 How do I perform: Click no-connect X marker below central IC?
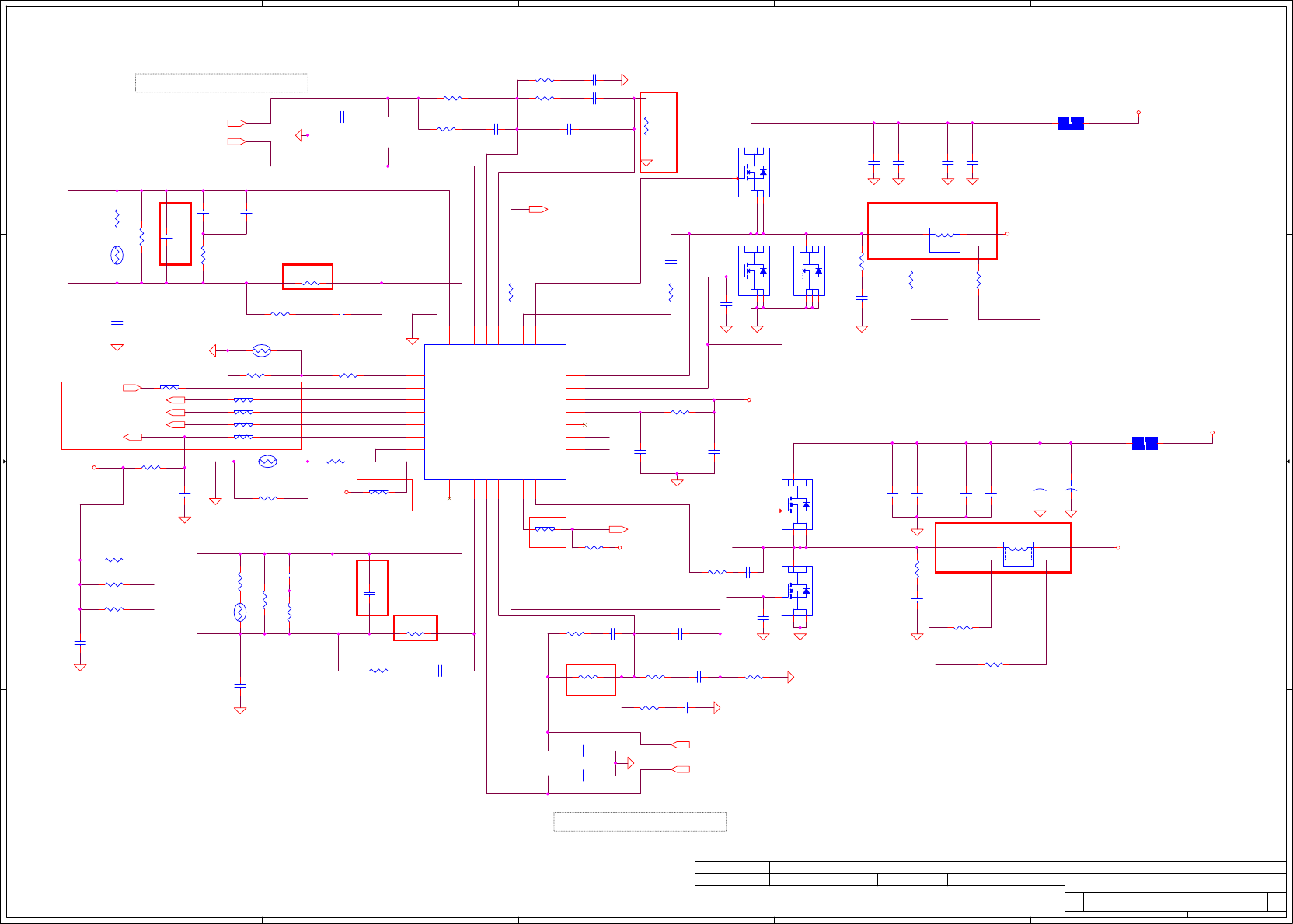pyautogui.click(x=449, y=498)
